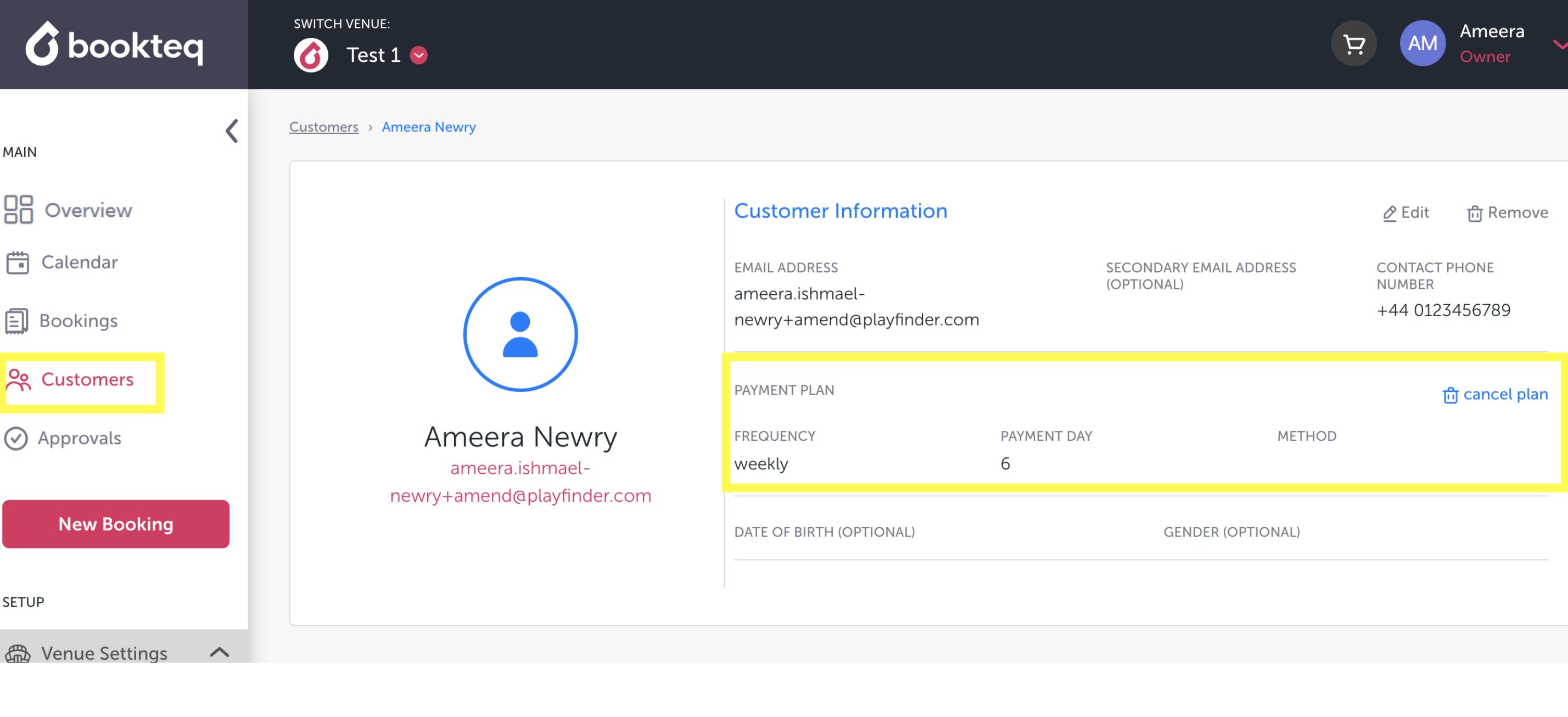Click the shopping cart icon
Viewport: 1568px width, 717px height.
click(x=1353, y=44)
